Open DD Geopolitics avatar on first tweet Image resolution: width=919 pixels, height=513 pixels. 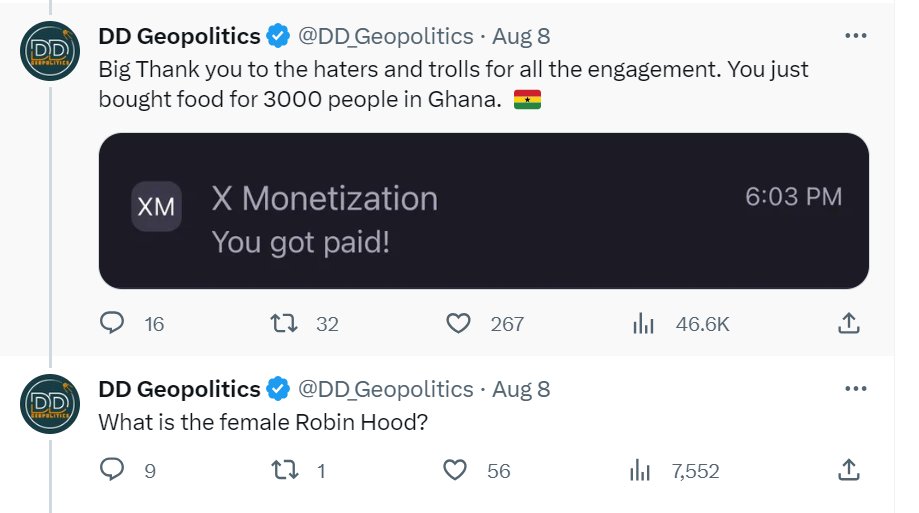click(x=50, y=51)
